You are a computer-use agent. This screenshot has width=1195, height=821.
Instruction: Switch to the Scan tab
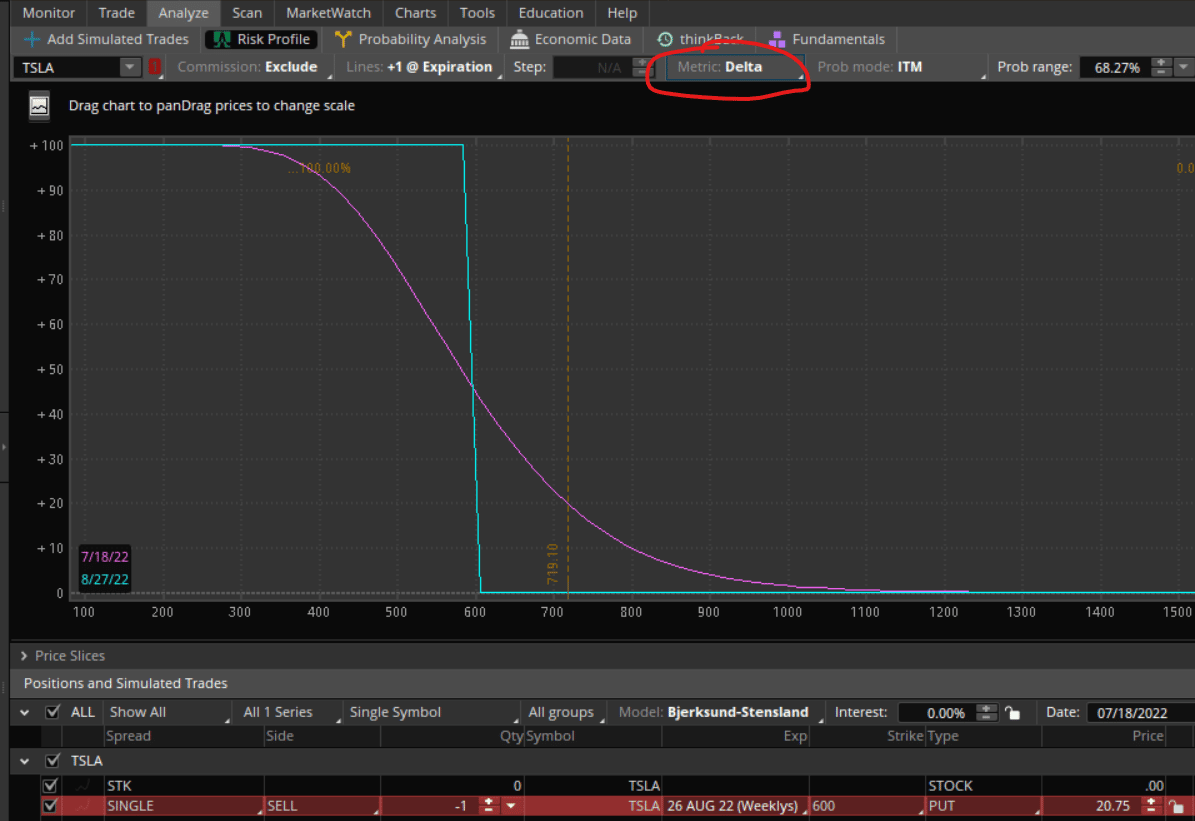247,13
